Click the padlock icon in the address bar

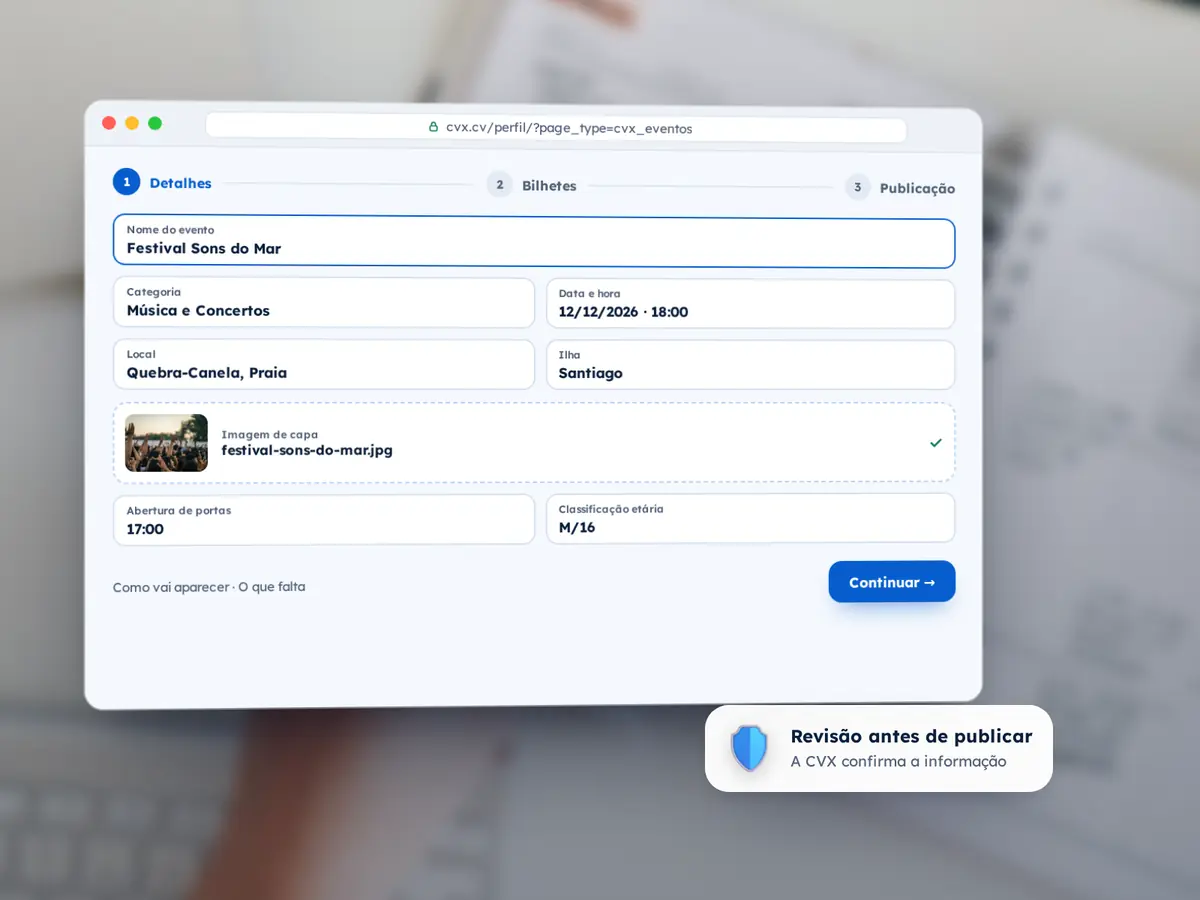[433, 127]
